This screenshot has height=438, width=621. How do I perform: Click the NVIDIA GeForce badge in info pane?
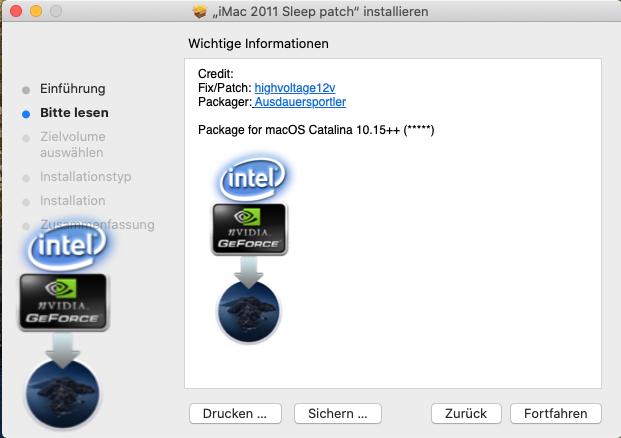click(x=250, y=229)
